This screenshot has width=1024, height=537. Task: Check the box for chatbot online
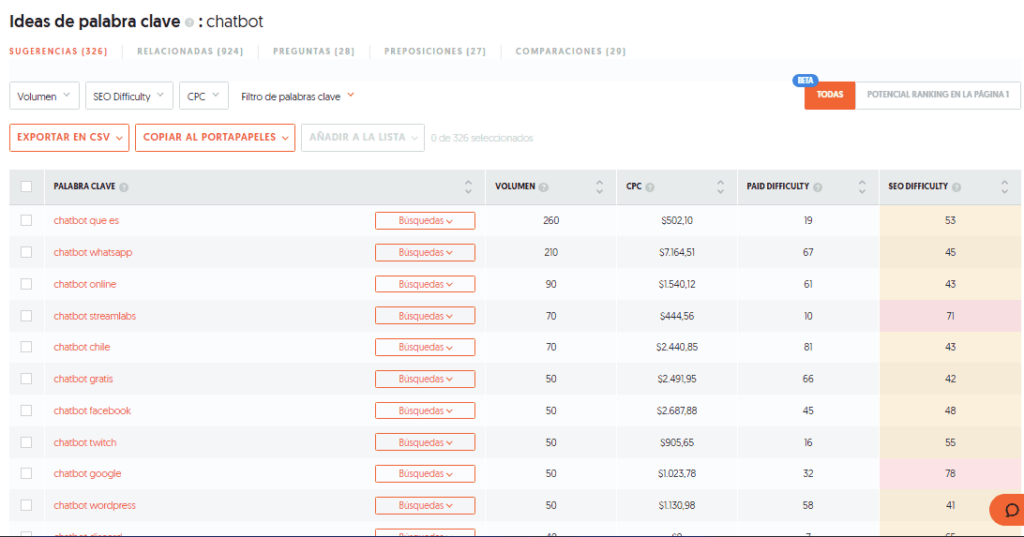tap(26, 284)
